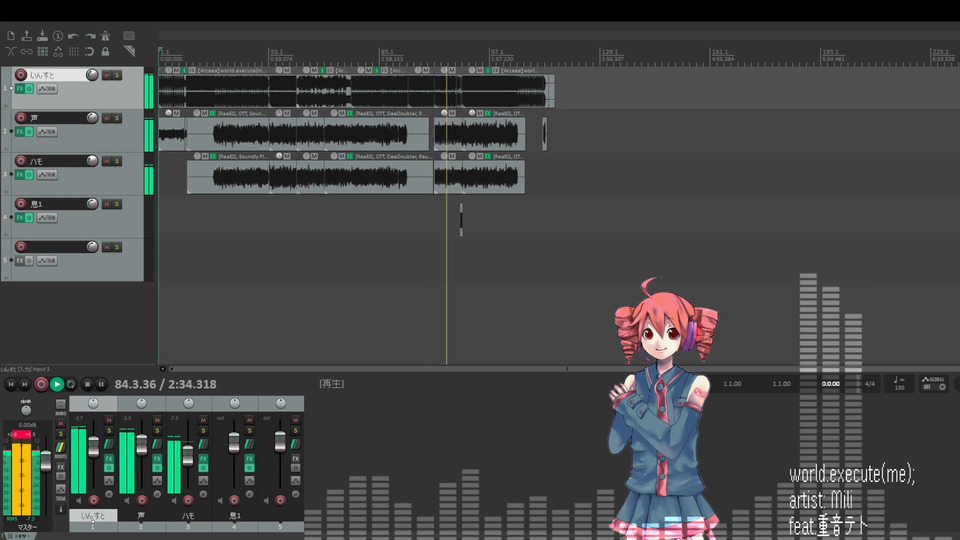960x540 pixels.
Task: Open envelope trim button on 声 track
Action: pos(47,132)
